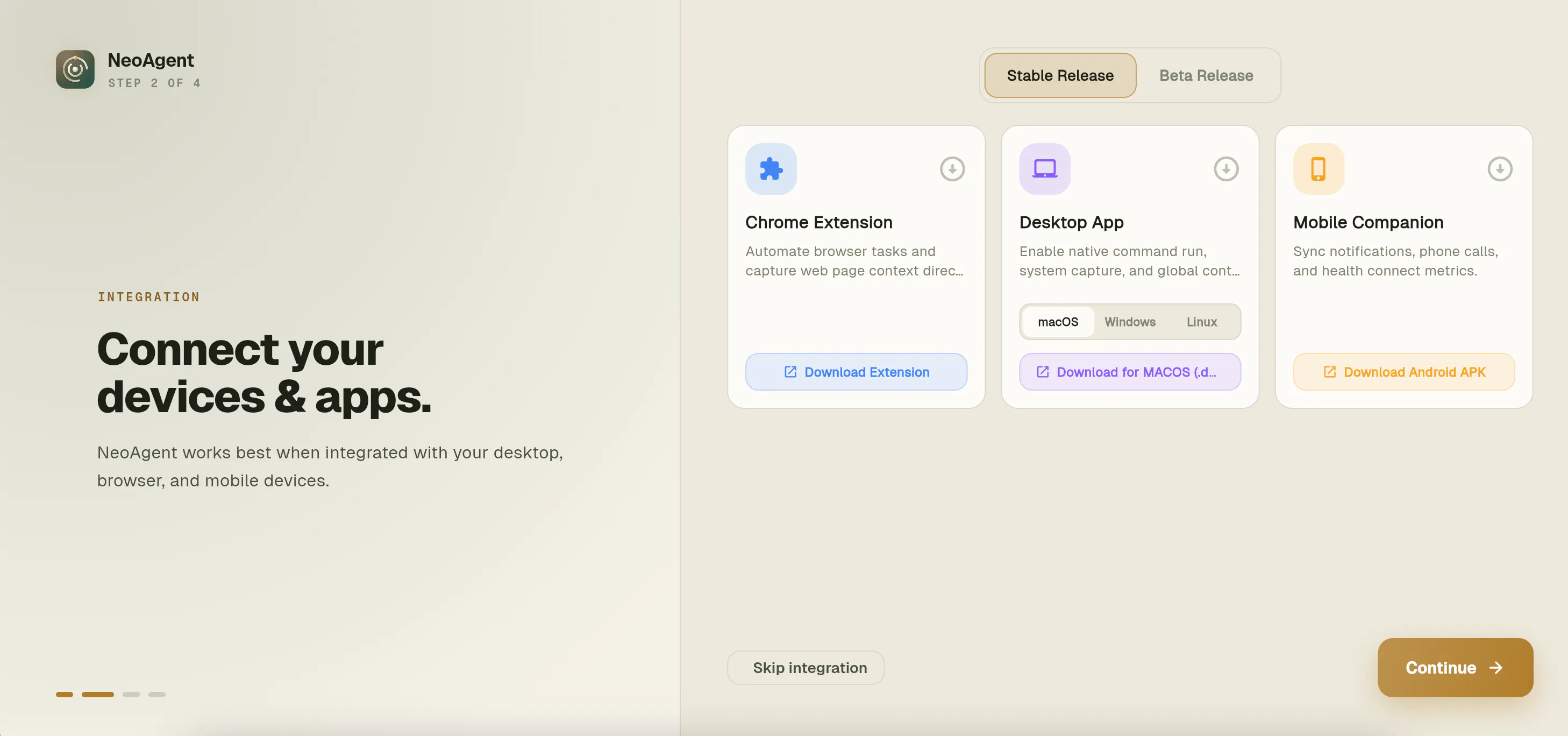The height and width of the screenshot is (736, 1568).
Task: Select the Linux platform tab
Action: pos(1202,322)
